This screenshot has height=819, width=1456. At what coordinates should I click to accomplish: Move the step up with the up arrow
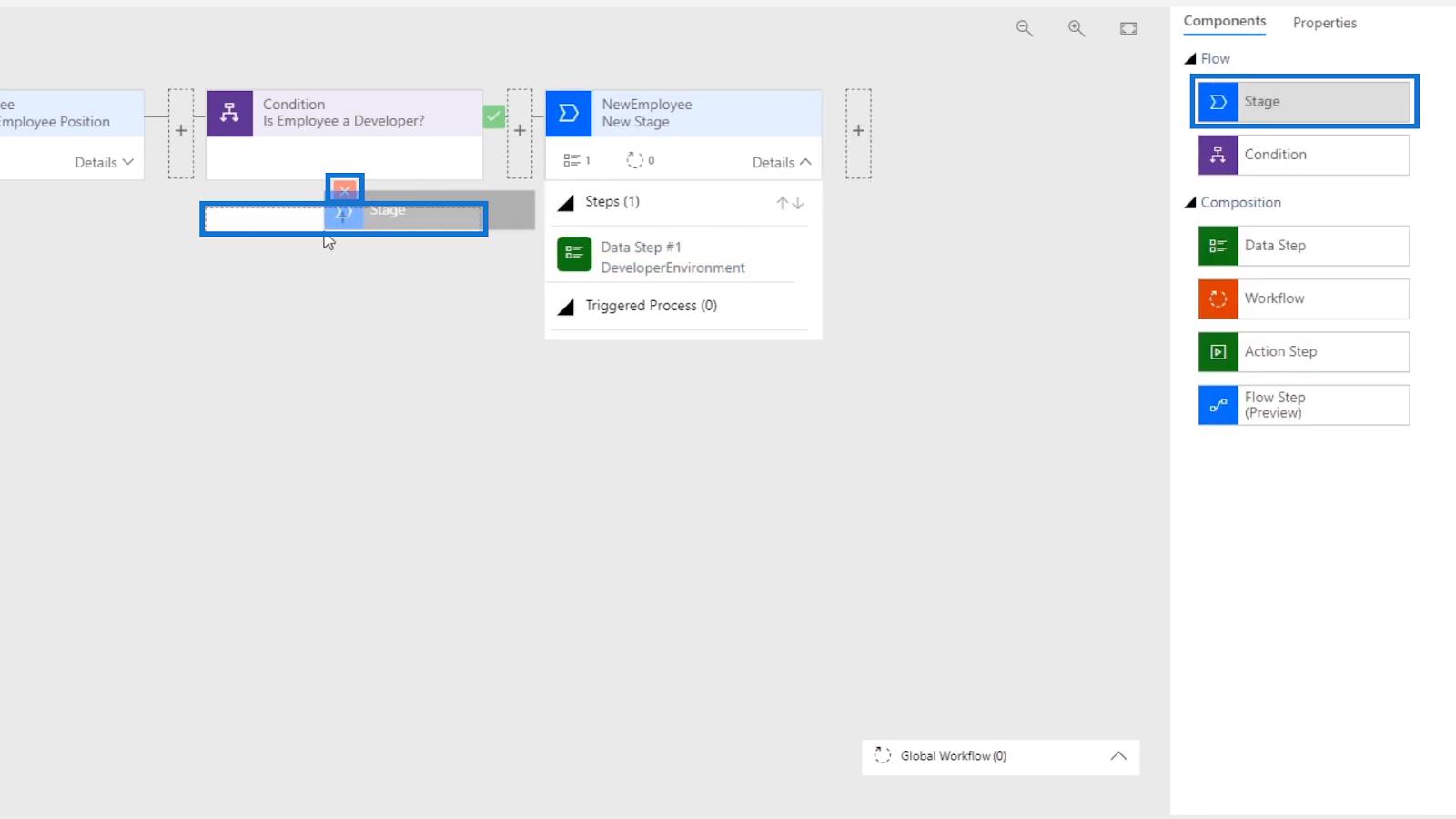click(x=782, y=203)
